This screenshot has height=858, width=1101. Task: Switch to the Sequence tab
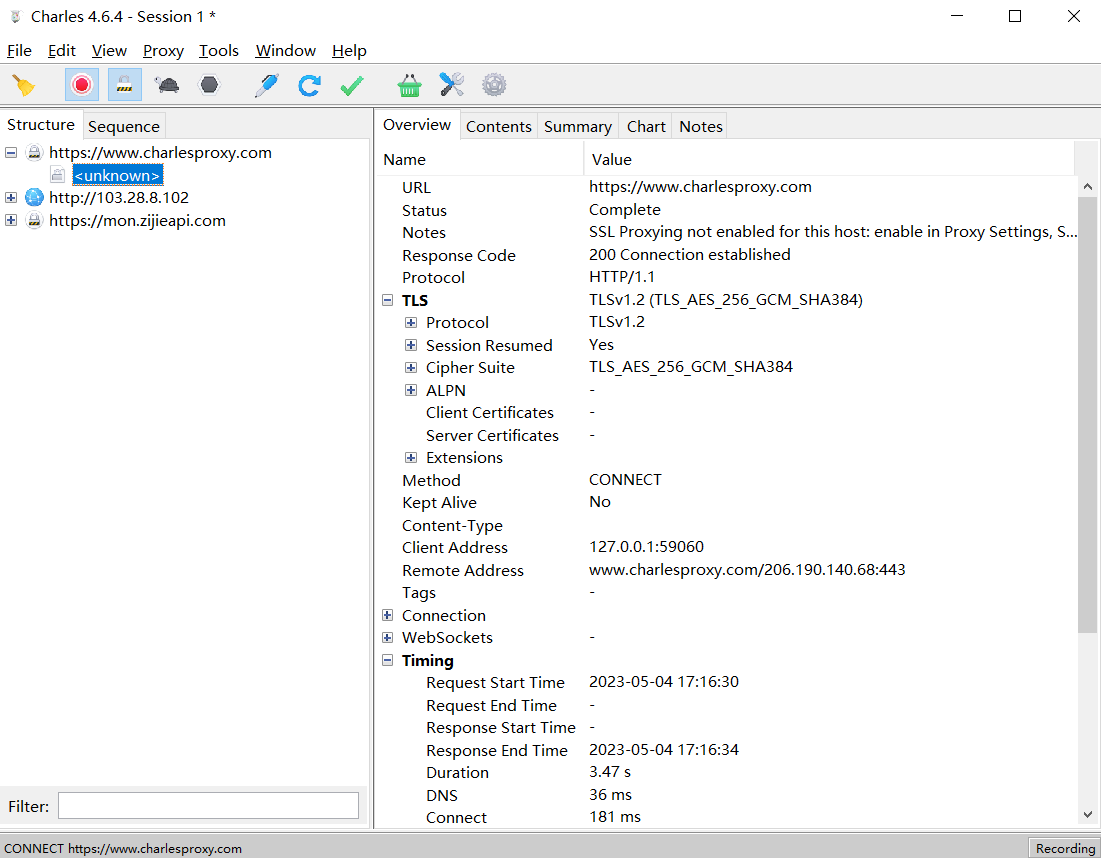click(123, 126)
